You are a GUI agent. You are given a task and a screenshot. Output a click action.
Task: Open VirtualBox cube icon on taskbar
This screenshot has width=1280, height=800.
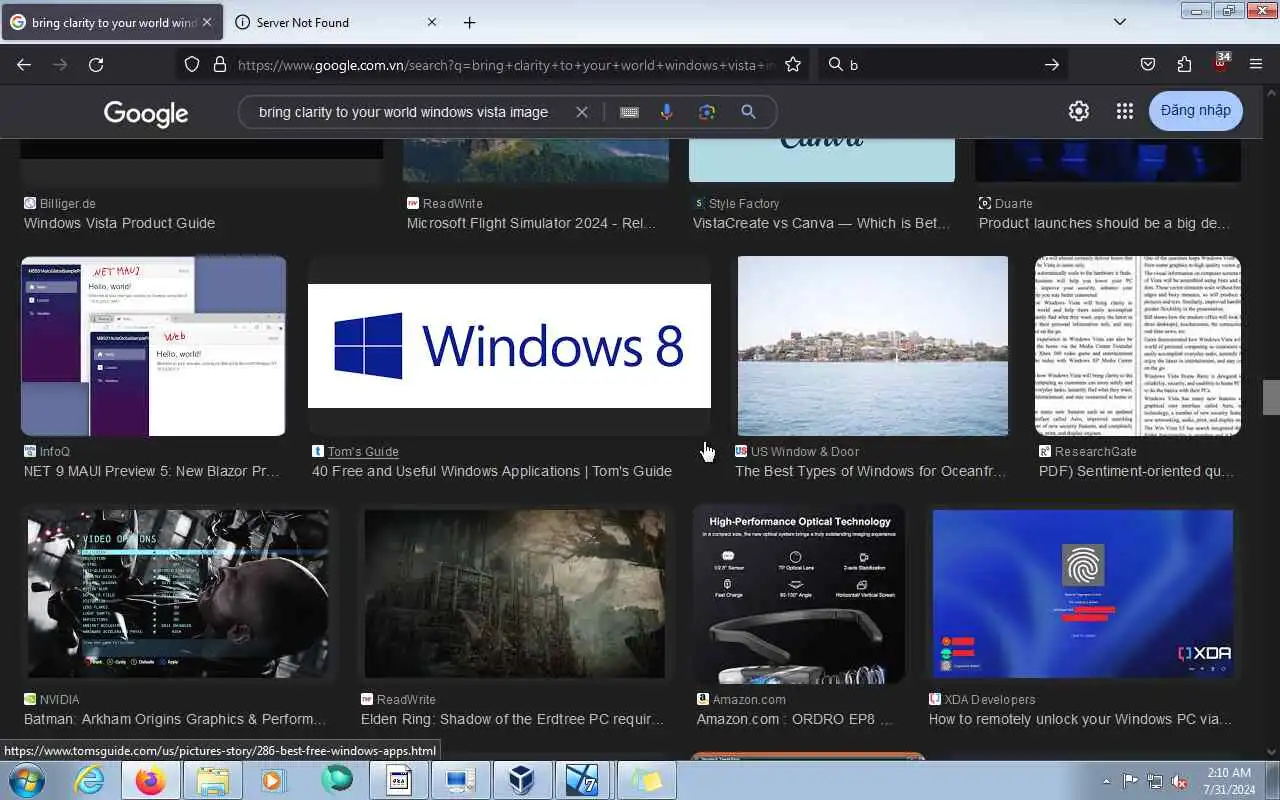pyautogui.click(x=522, y=780)
